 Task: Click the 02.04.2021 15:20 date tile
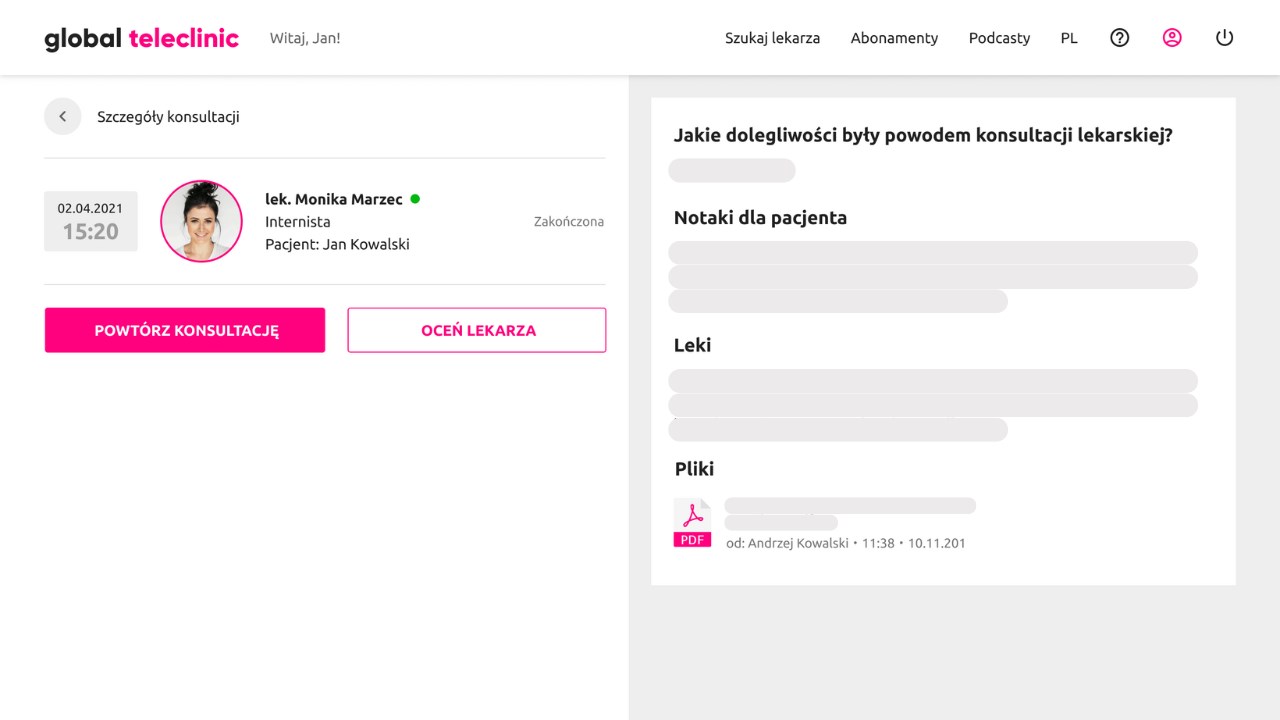click(x=91, y=221)
